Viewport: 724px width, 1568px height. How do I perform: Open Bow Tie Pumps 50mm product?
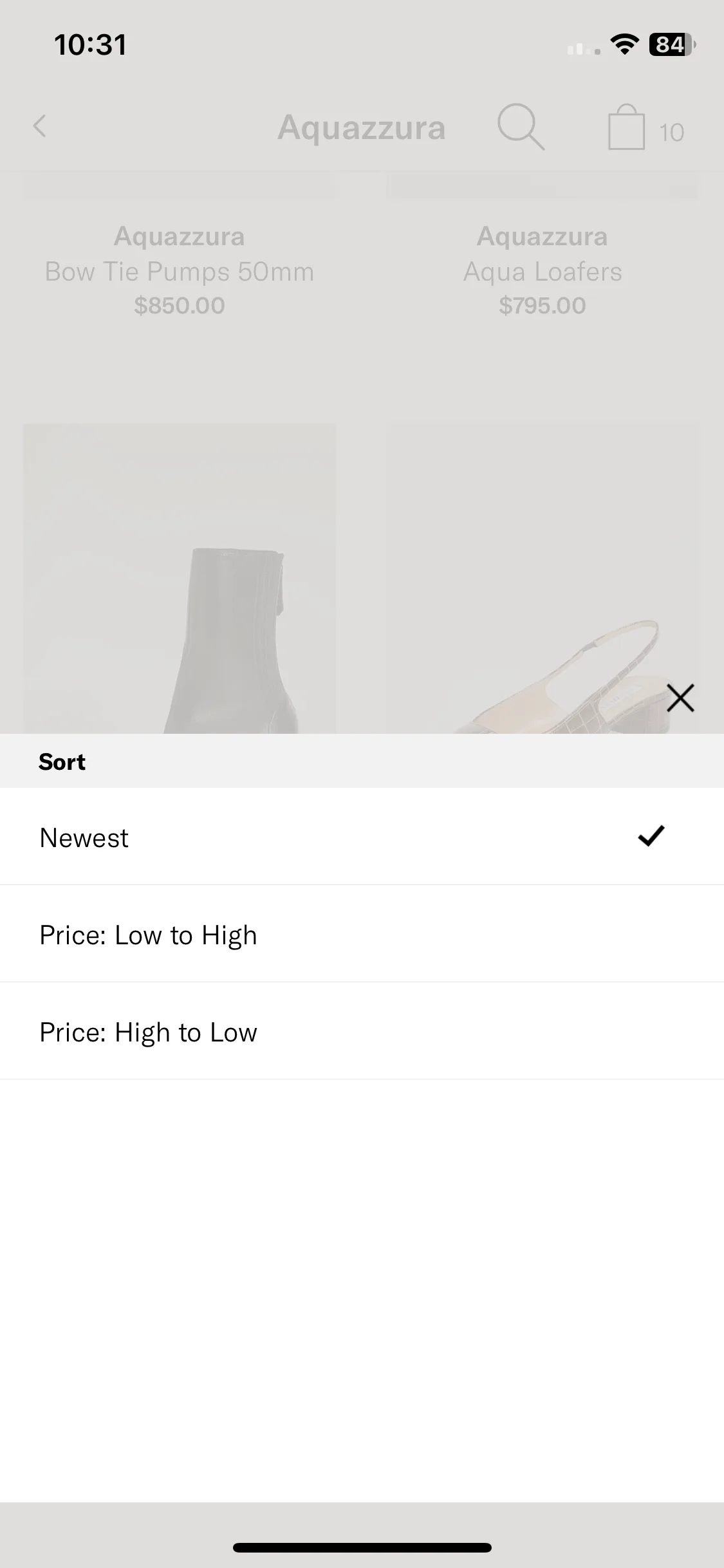[180, 271]
